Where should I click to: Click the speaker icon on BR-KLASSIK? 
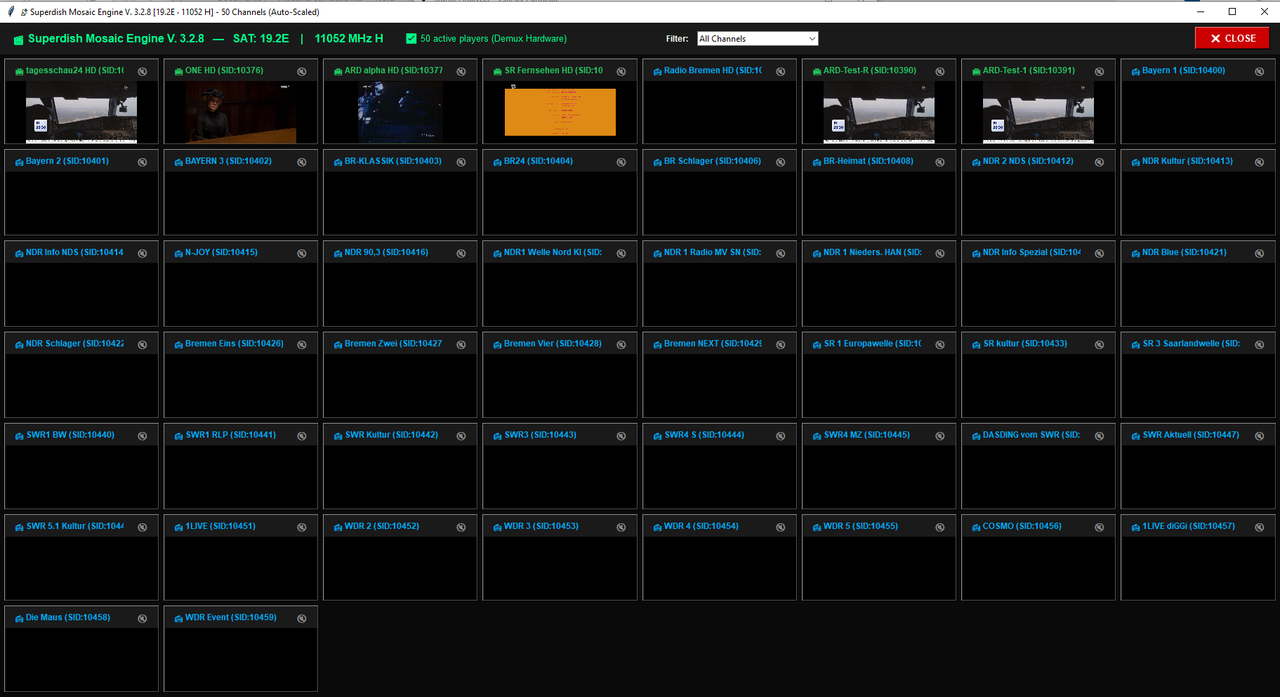461,162
